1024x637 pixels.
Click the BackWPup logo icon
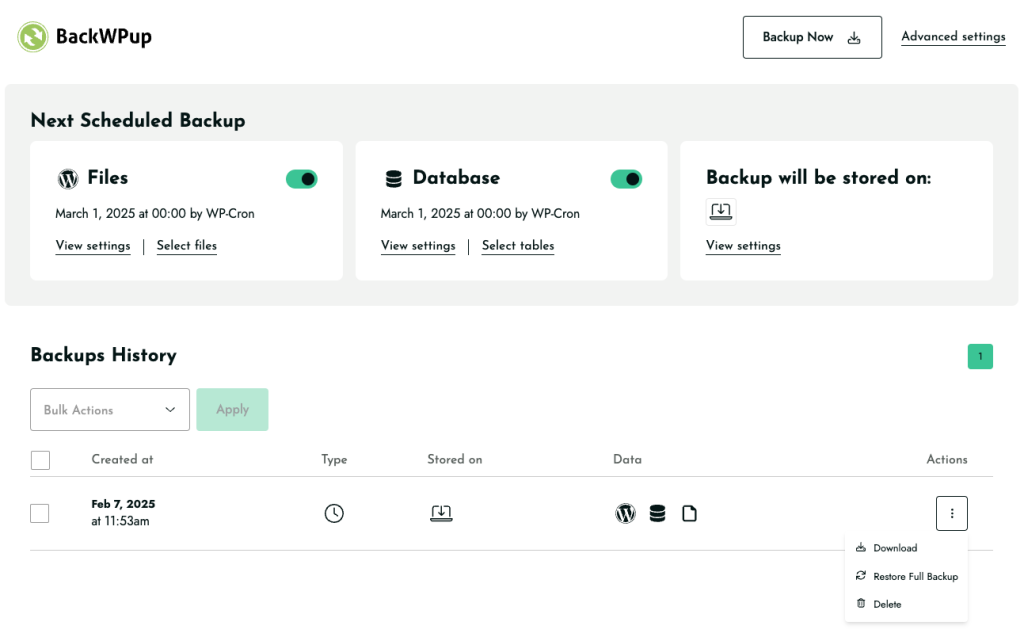pos(31,36)
